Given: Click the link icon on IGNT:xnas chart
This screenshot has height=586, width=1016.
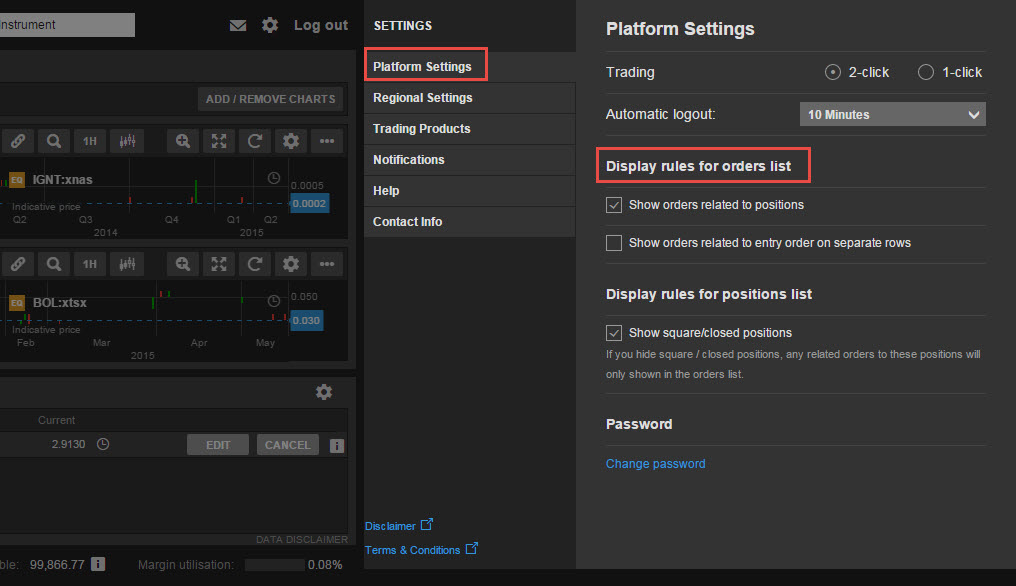Looking at the screenshot, I should [17, 141].
